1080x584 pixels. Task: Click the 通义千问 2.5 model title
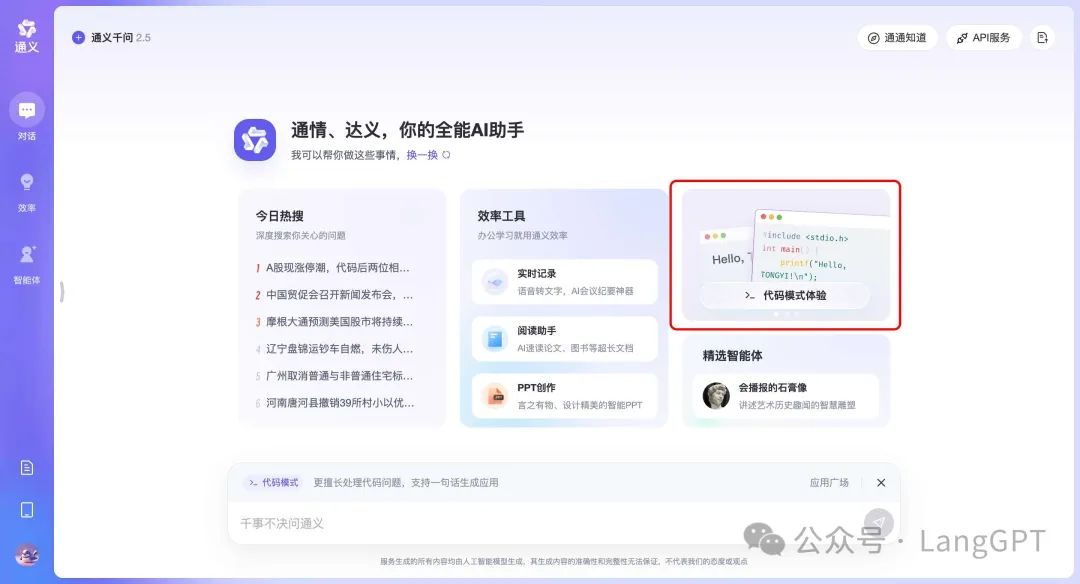(x=121, y=37)
